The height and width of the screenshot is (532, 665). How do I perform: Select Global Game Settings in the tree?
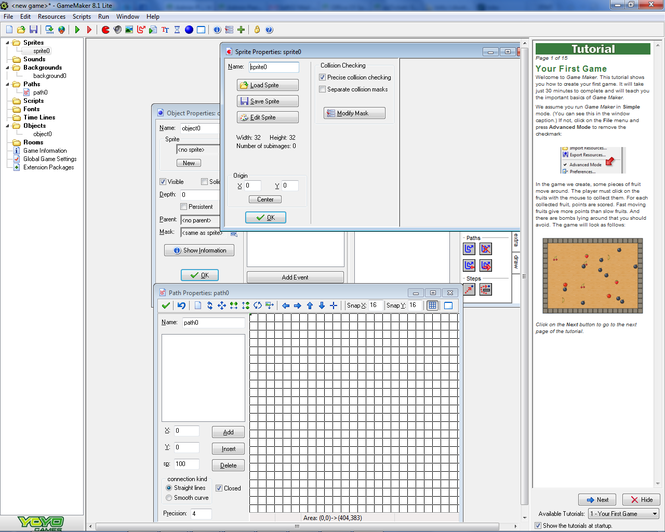50,159
